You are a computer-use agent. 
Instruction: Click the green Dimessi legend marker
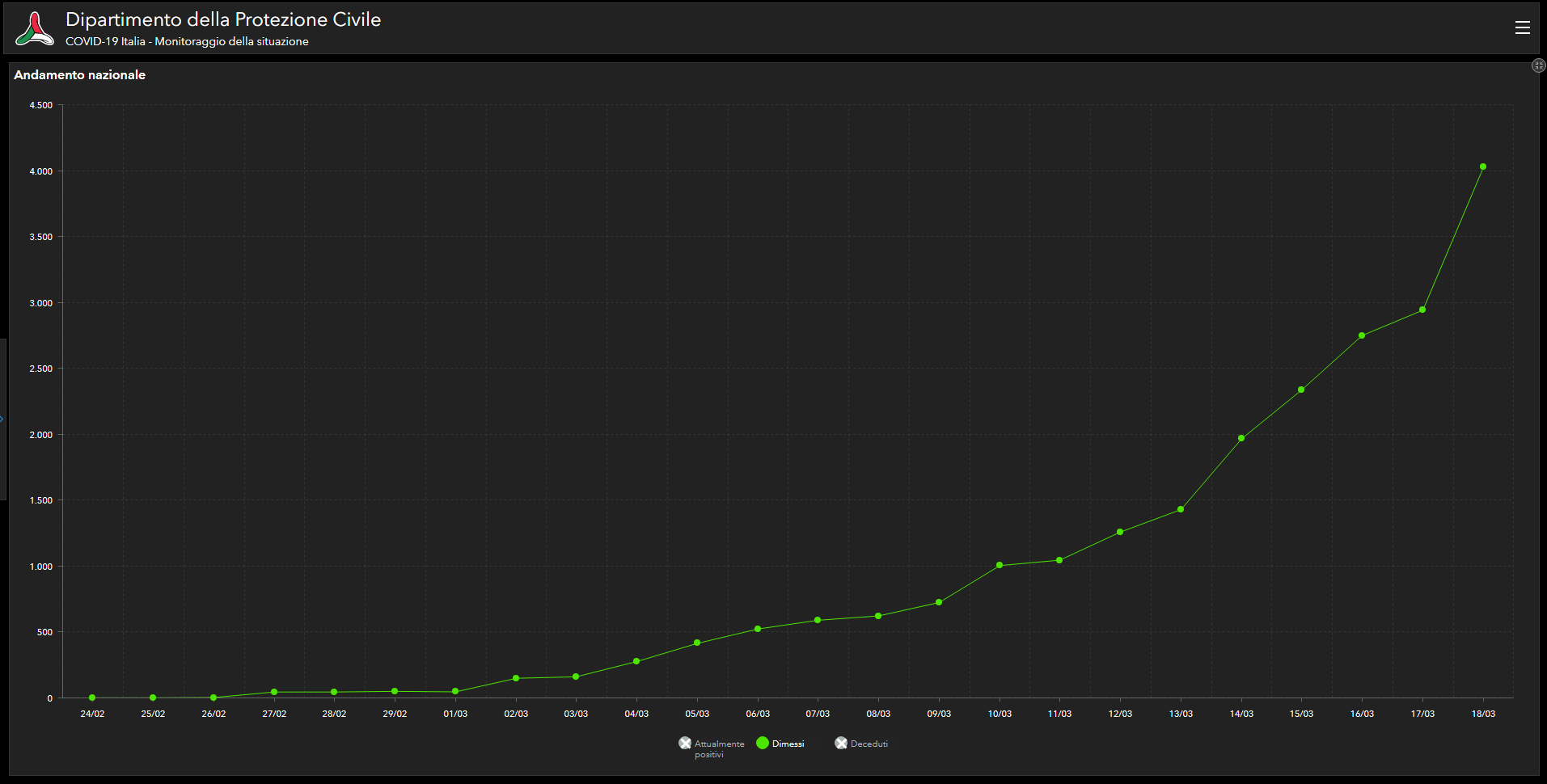pyautogui.click(x=763, y=743)
